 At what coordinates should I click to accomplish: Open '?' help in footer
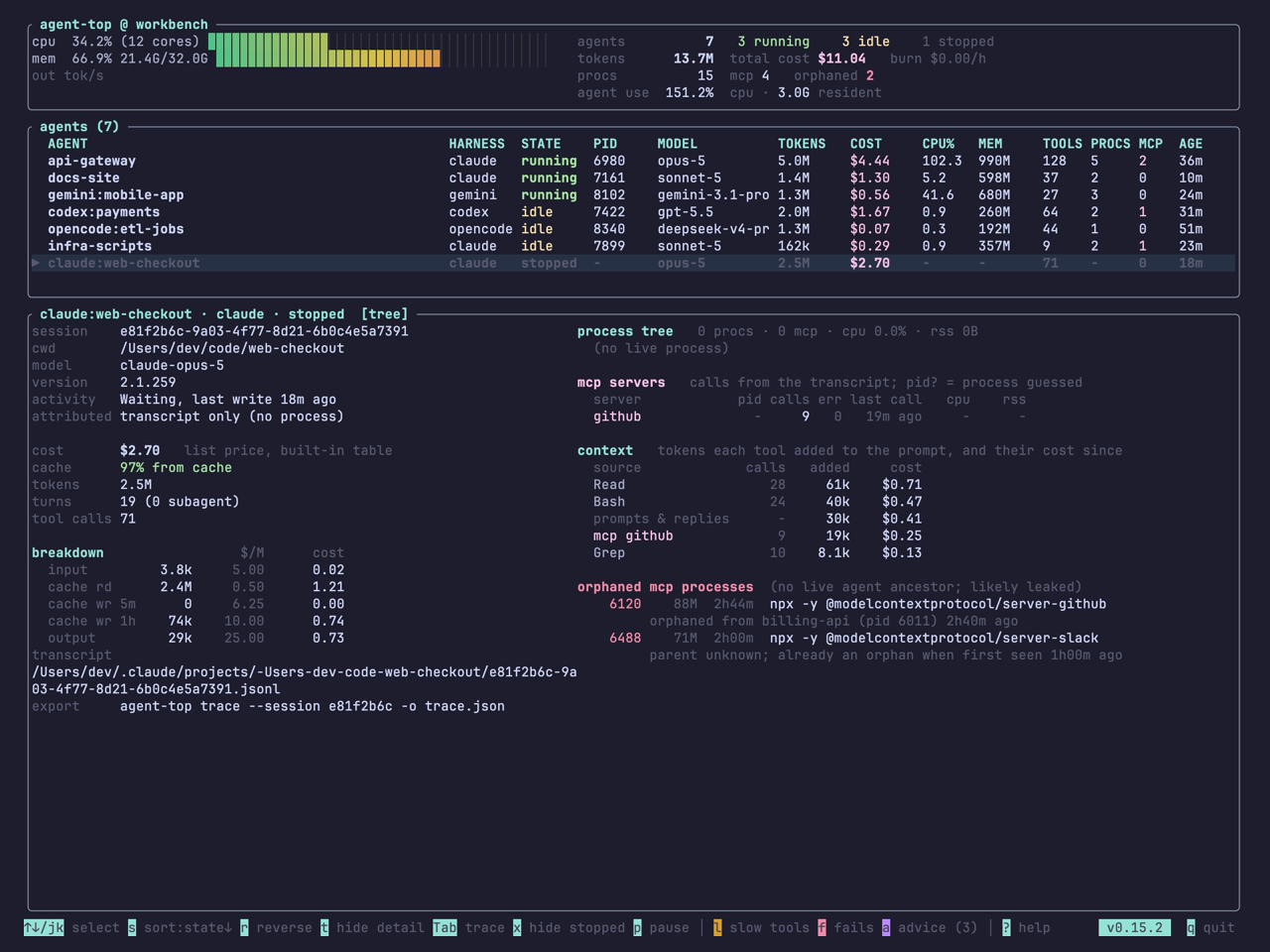pyautogui.click(x=1026, y=928)
